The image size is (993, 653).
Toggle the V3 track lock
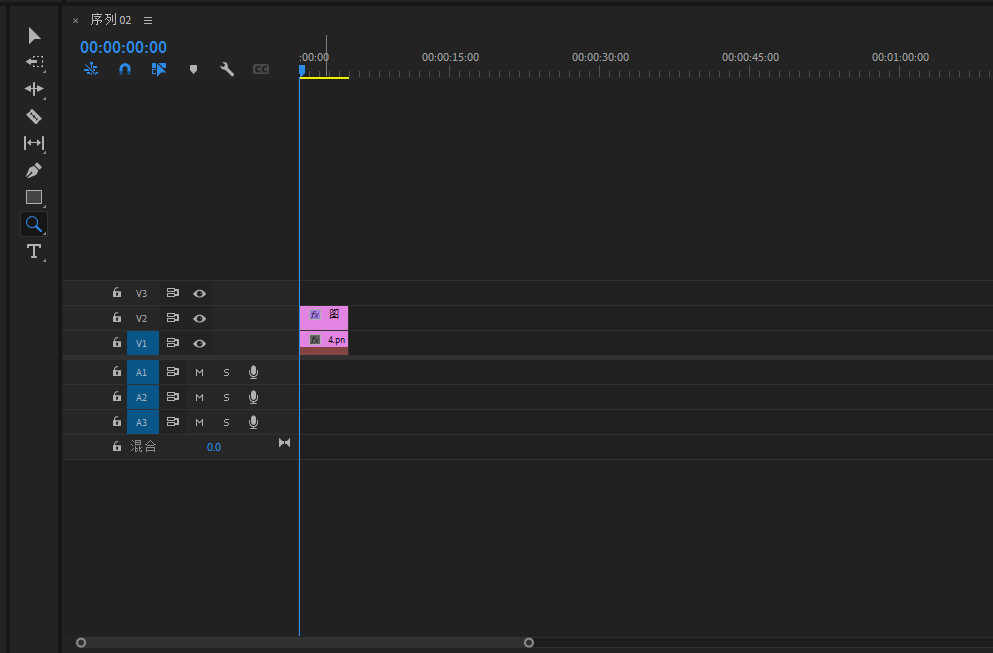116,293
